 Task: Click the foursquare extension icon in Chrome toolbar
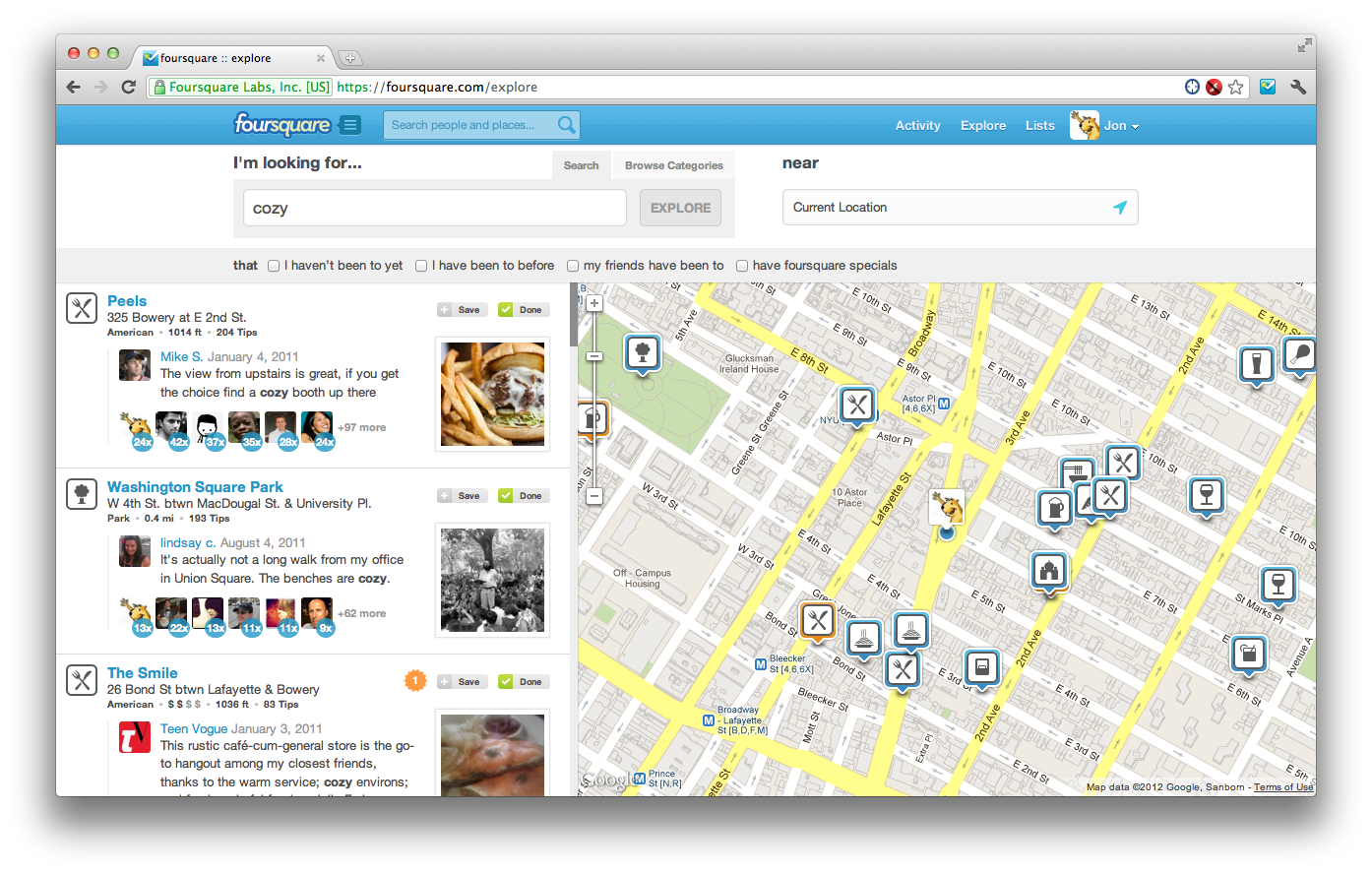[x=1268, y=87]
